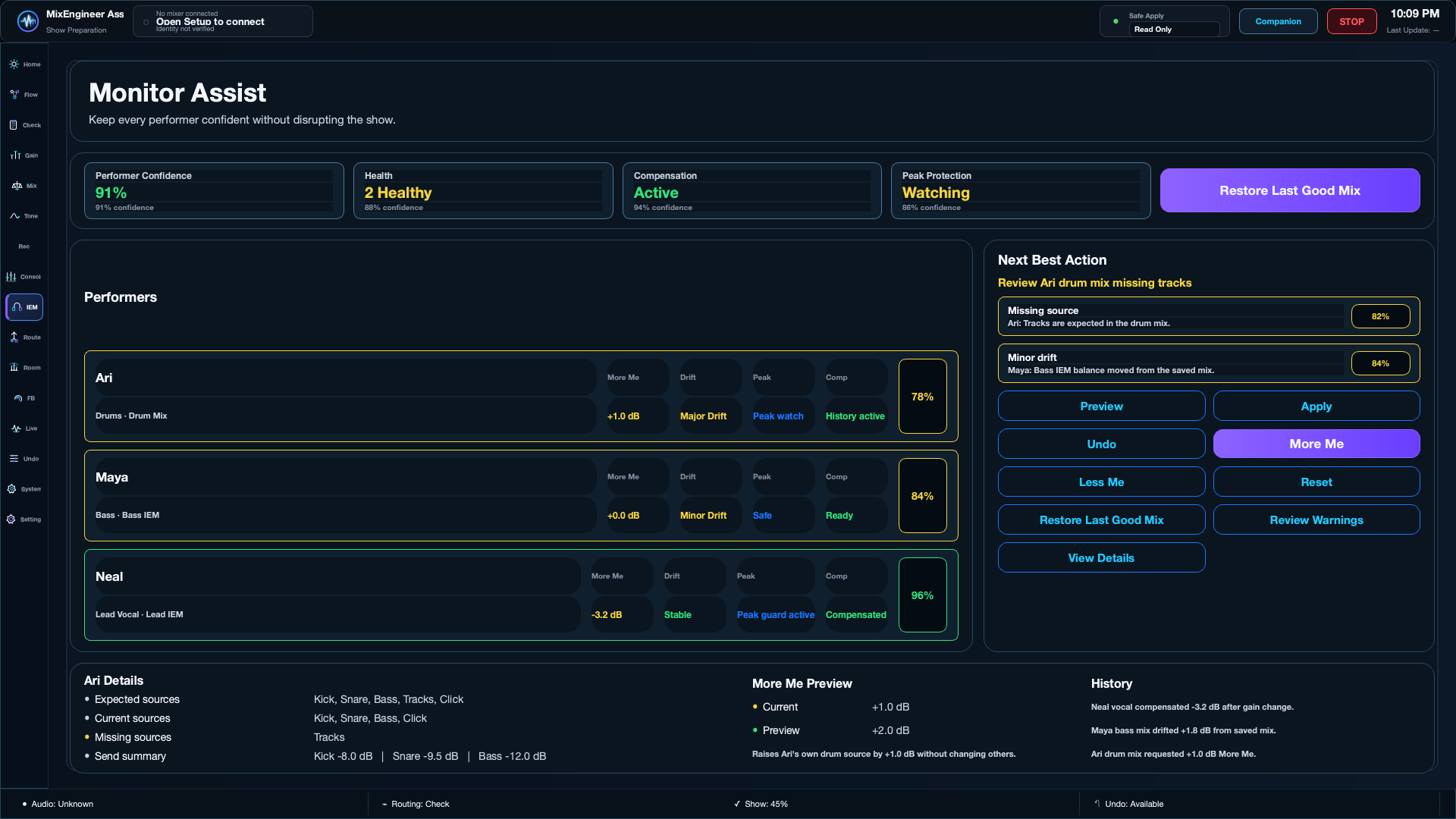Click the Routing: Check status bar entry
1456x819 pixels.
[x=416, y=804]
